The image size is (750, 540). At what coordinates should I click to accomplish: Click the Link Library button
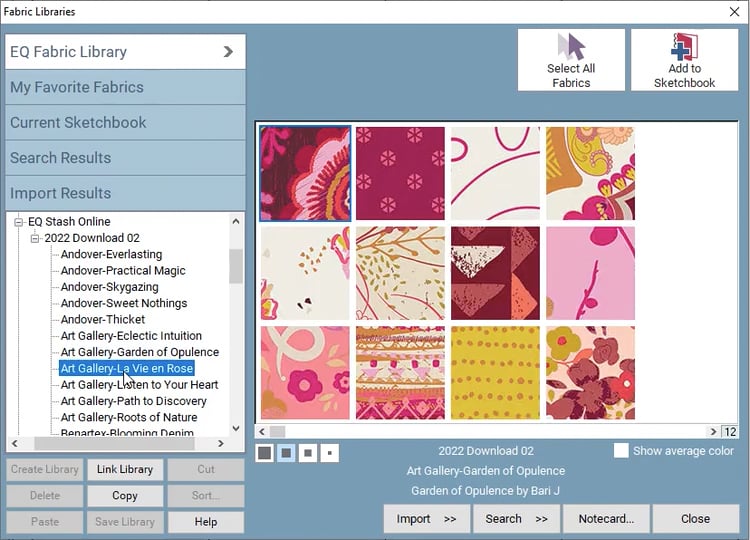coord(125,470)
